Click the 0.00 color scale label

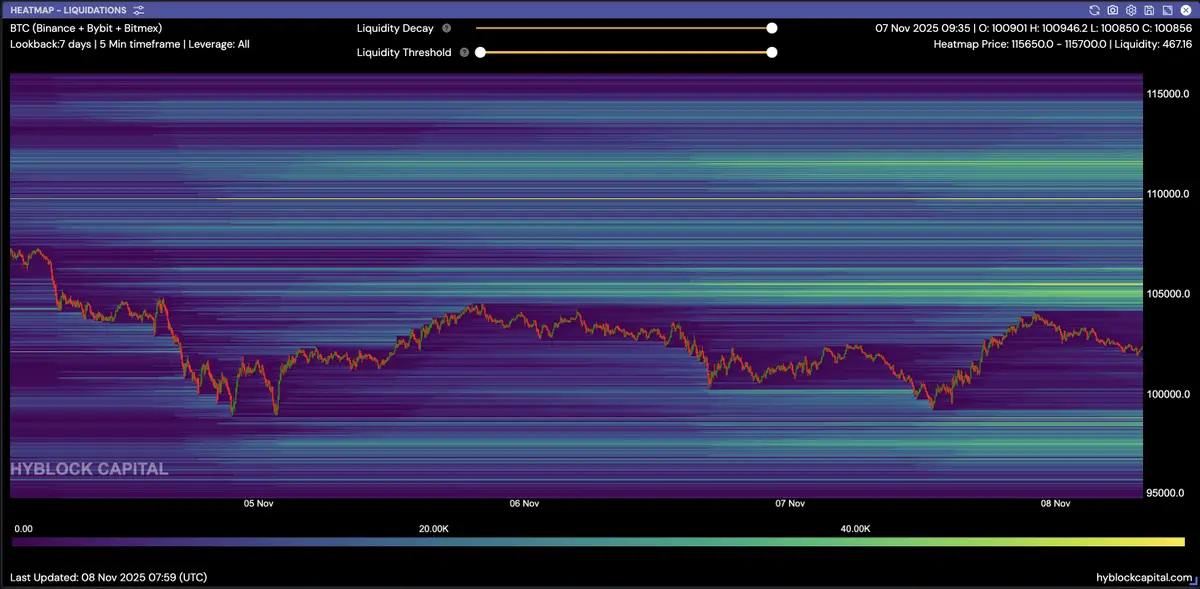(24, 528)
